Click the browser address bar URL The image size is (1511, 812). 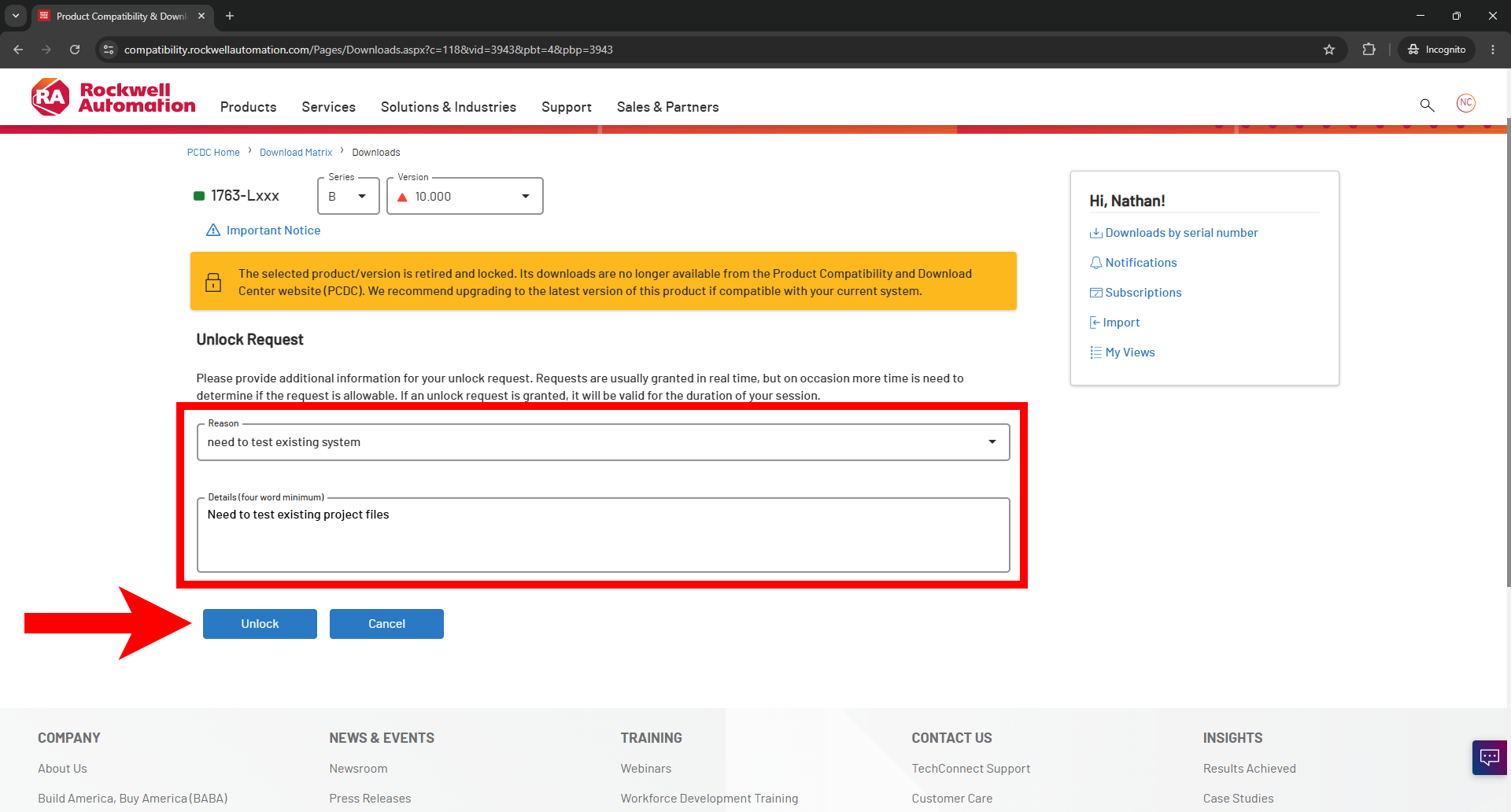(368, 50)
